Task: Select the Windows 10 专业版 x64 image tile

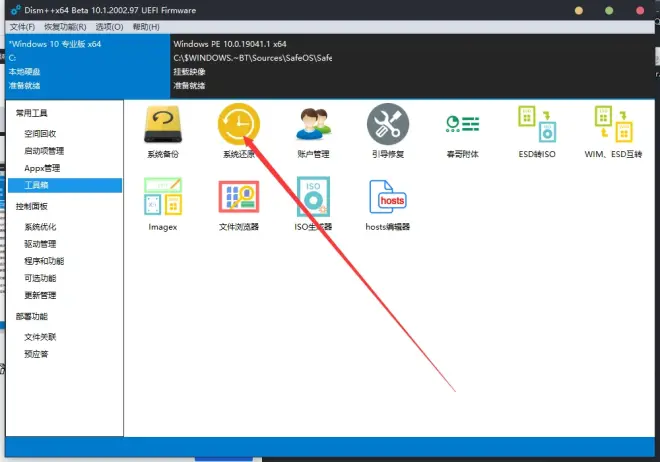Action: (88, 65)
